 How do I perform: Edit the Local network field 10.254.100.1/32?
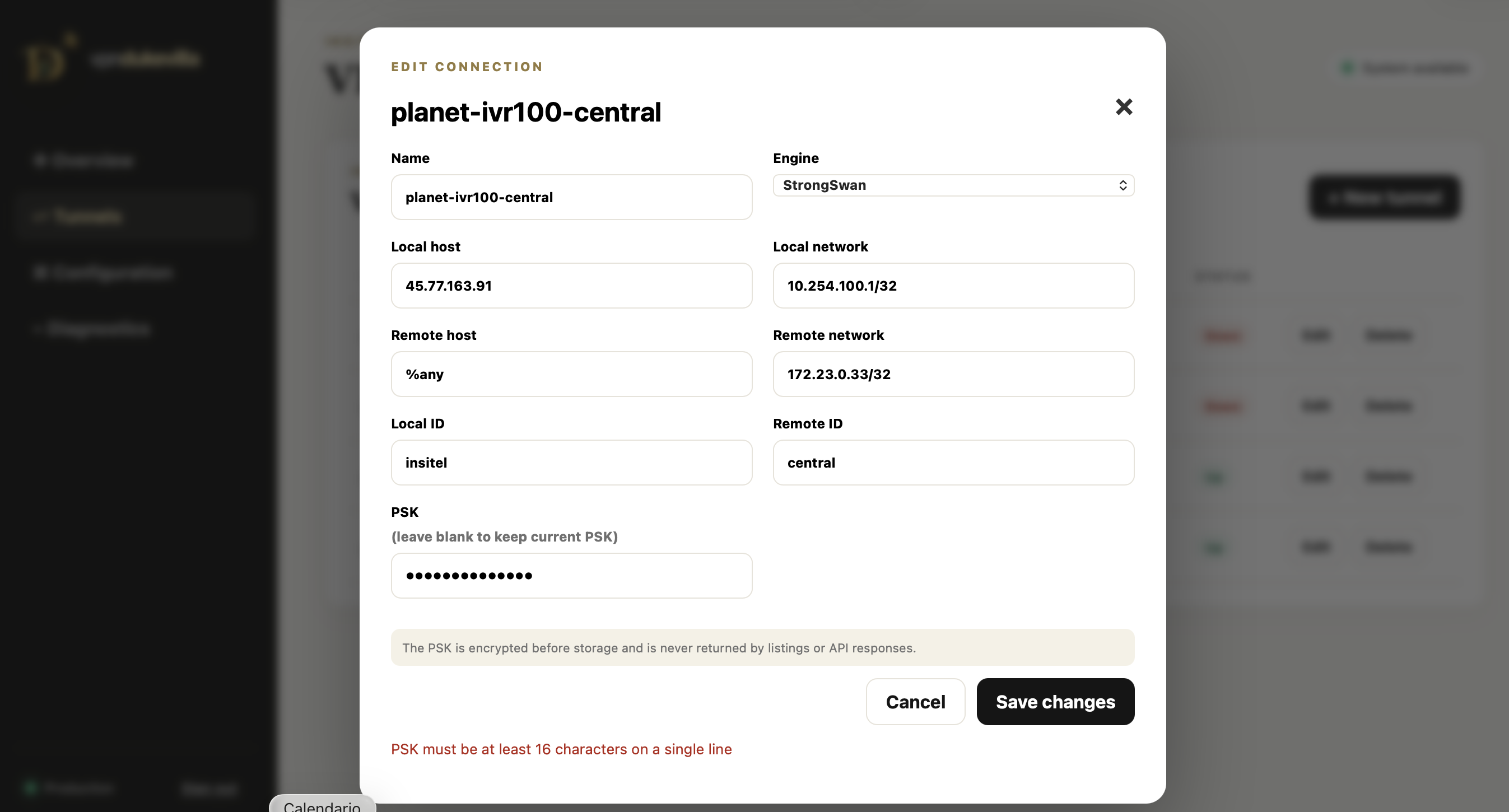pyautogui.click(x=953, y=285)
